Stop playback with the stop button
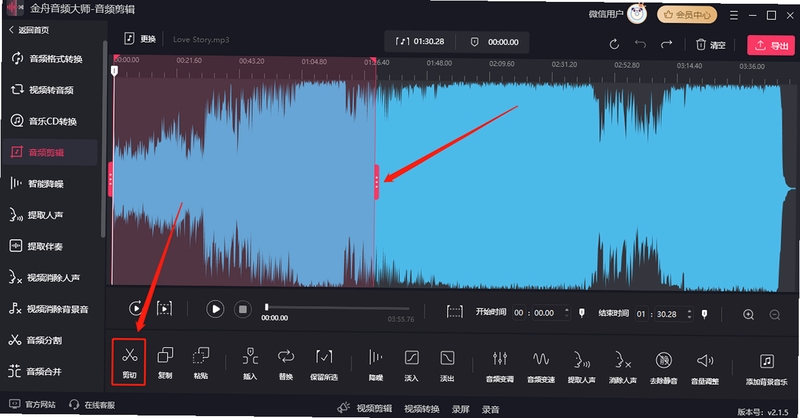 [x=243, y=309]
